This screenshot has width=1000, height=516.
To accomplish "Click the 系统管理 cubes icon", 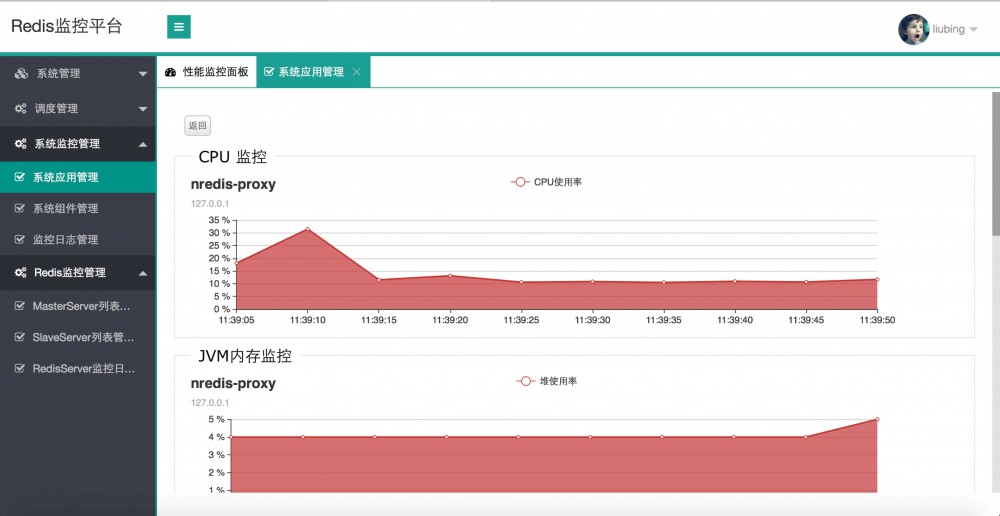I will click(21, 73).
